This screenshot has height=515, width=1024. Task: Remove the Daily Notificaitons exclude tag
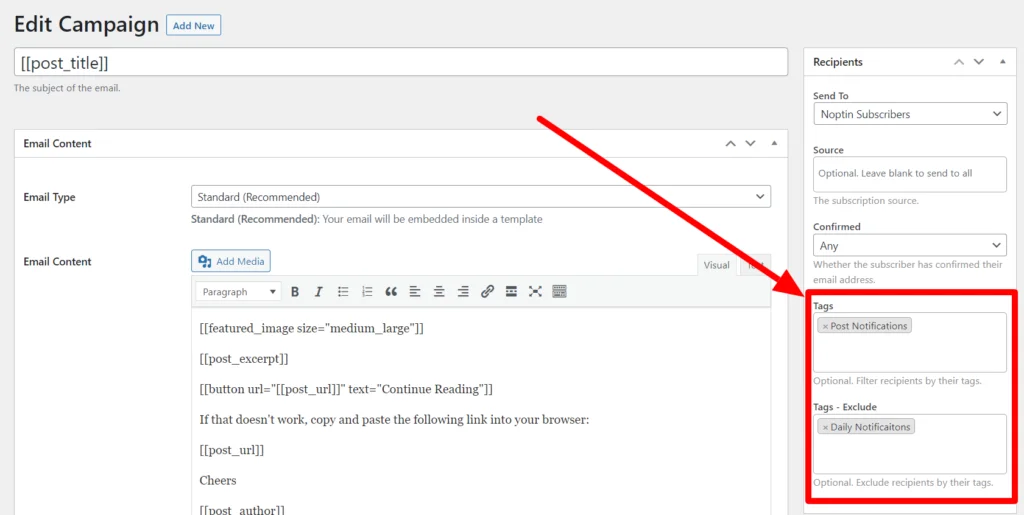pos(825,427)
